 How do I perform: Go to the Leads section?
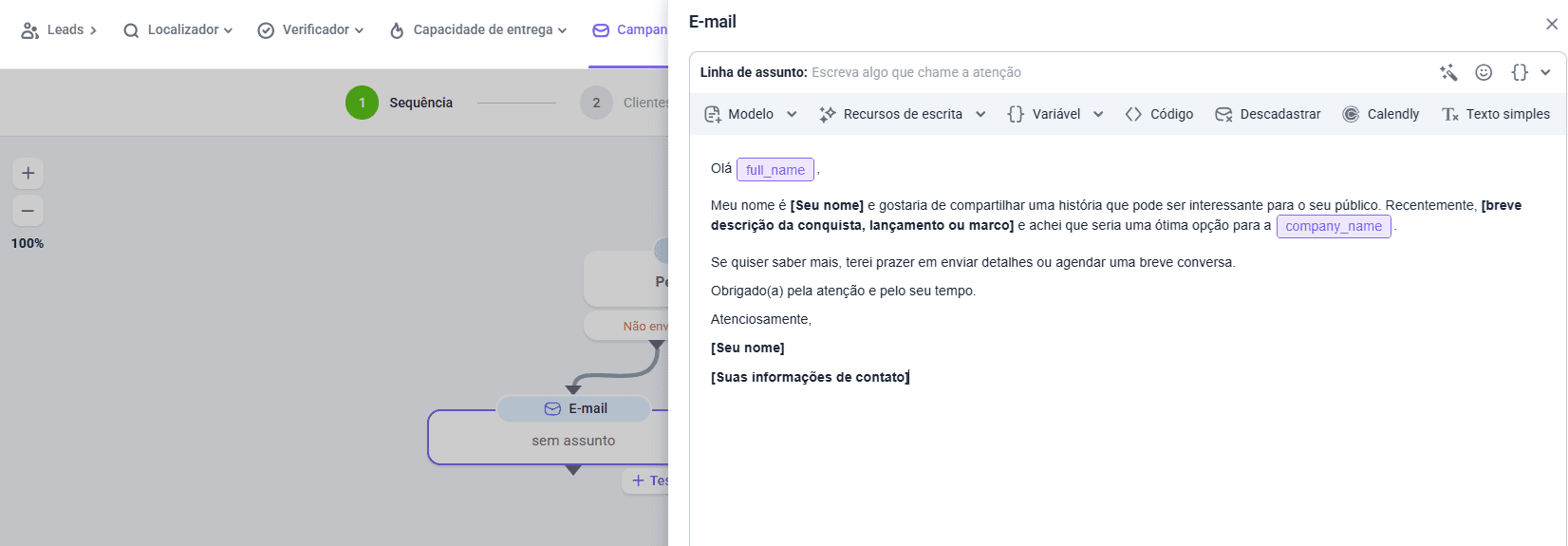tap(59, 30)
